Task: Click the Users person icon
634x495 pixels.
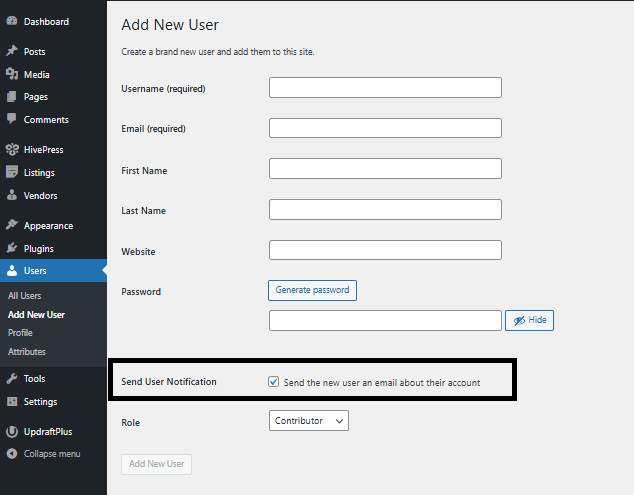Action: (12, 271)
